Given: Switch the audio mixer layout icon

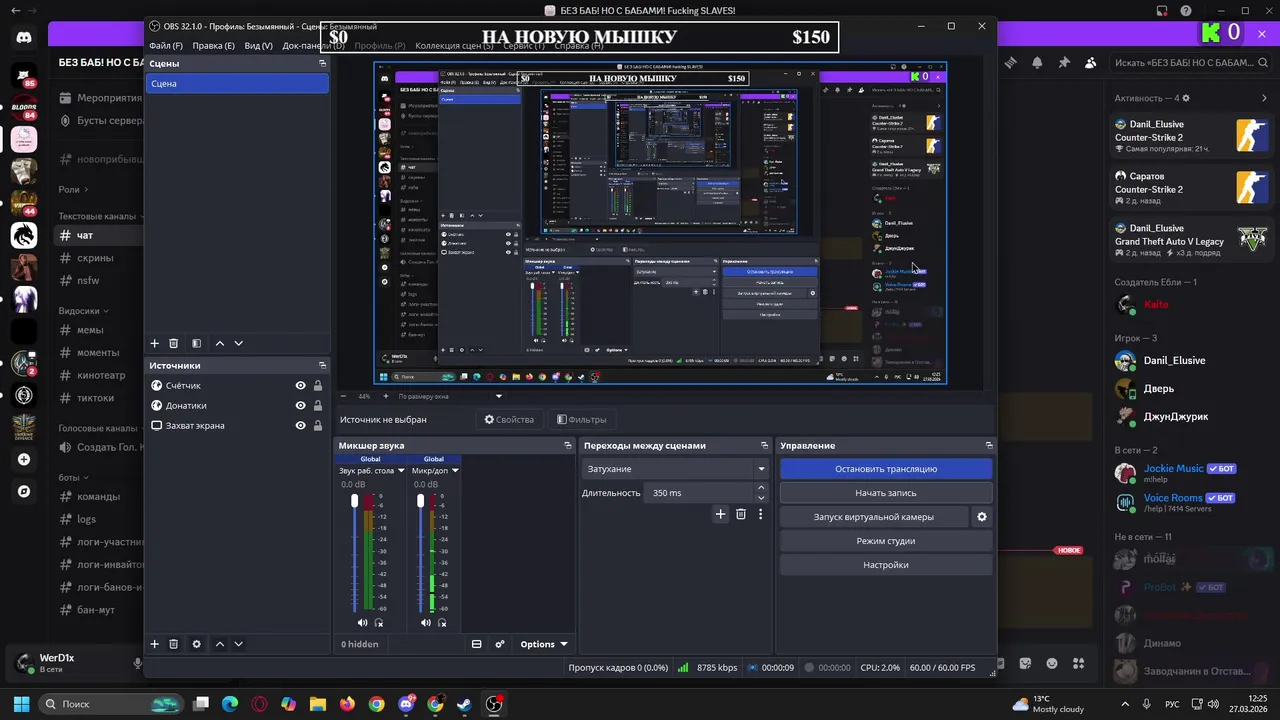Looking at the screenshot, I should tap(477, 644).
